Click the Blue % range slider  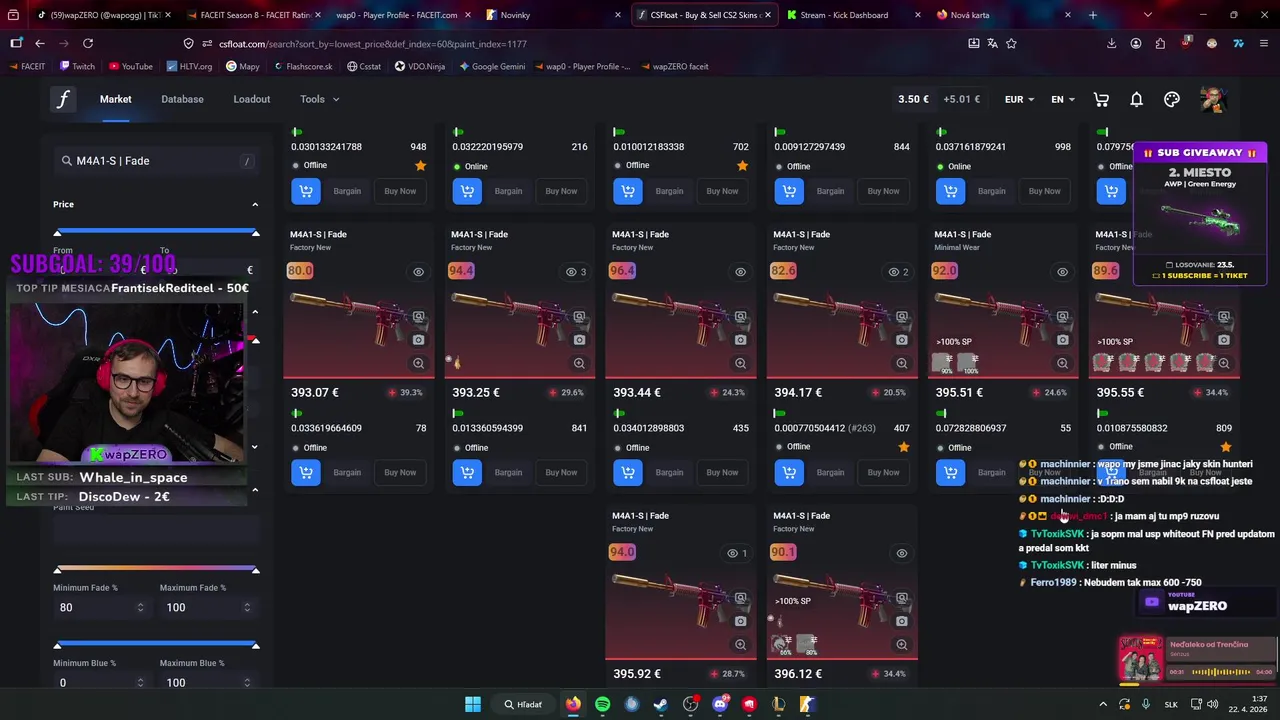tap(156, 645)
